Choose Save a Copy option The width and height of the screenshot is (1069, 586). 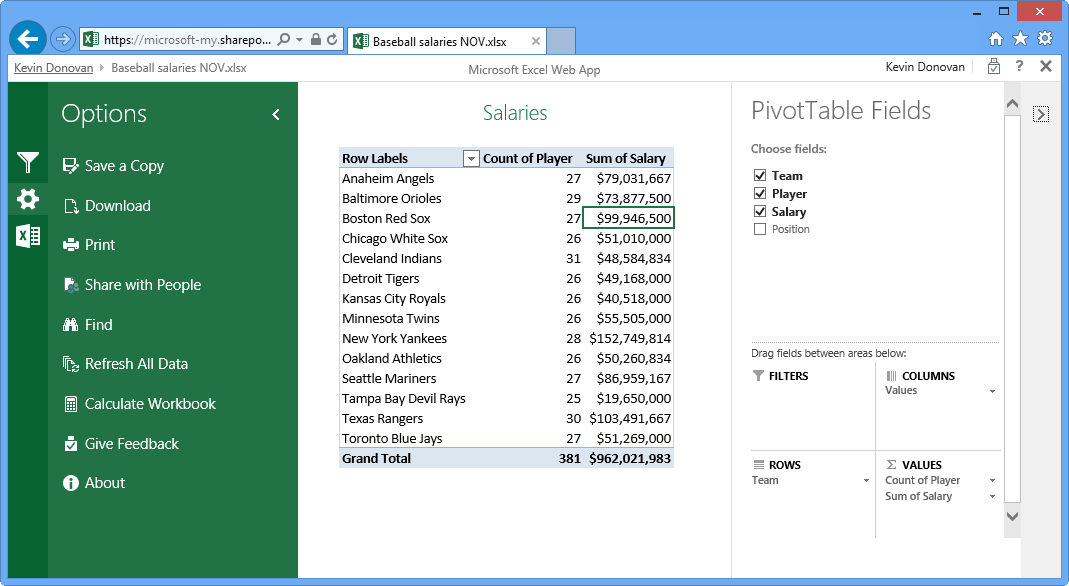124,166
